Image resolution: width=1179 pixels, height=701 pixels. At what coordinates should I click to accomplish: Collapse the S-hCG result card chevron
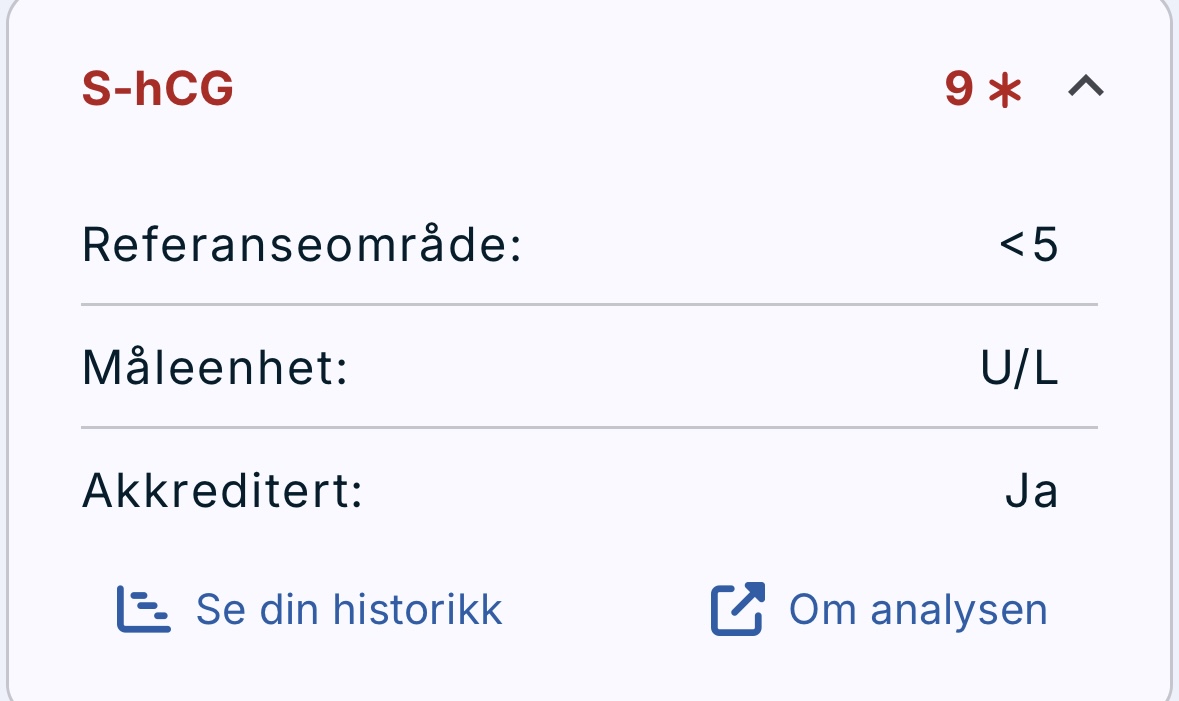coord(1085,89)
